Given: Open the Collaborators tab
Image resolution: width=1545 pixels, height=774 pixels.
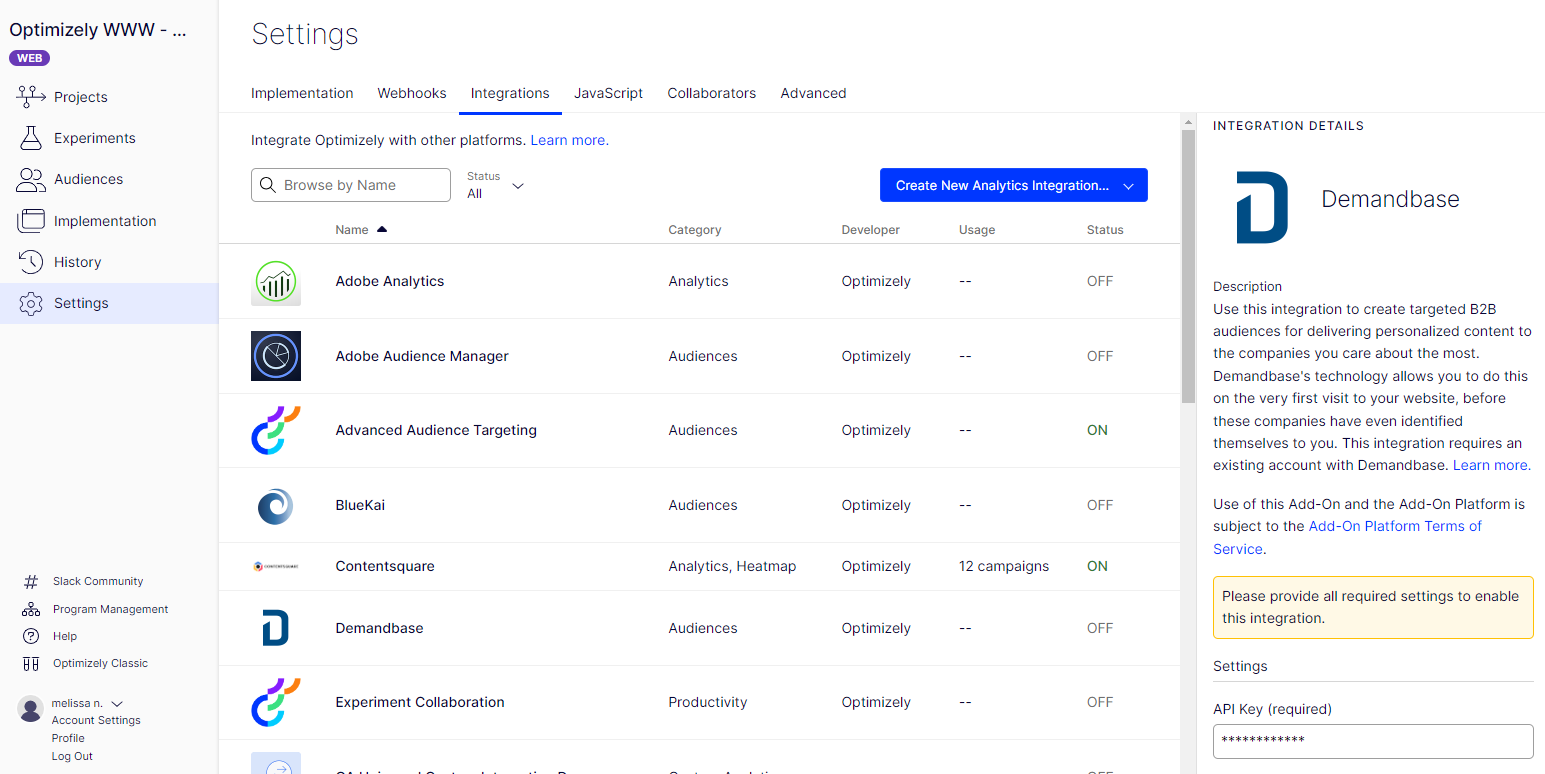Looking at the screenshot, I should (711, 93).
